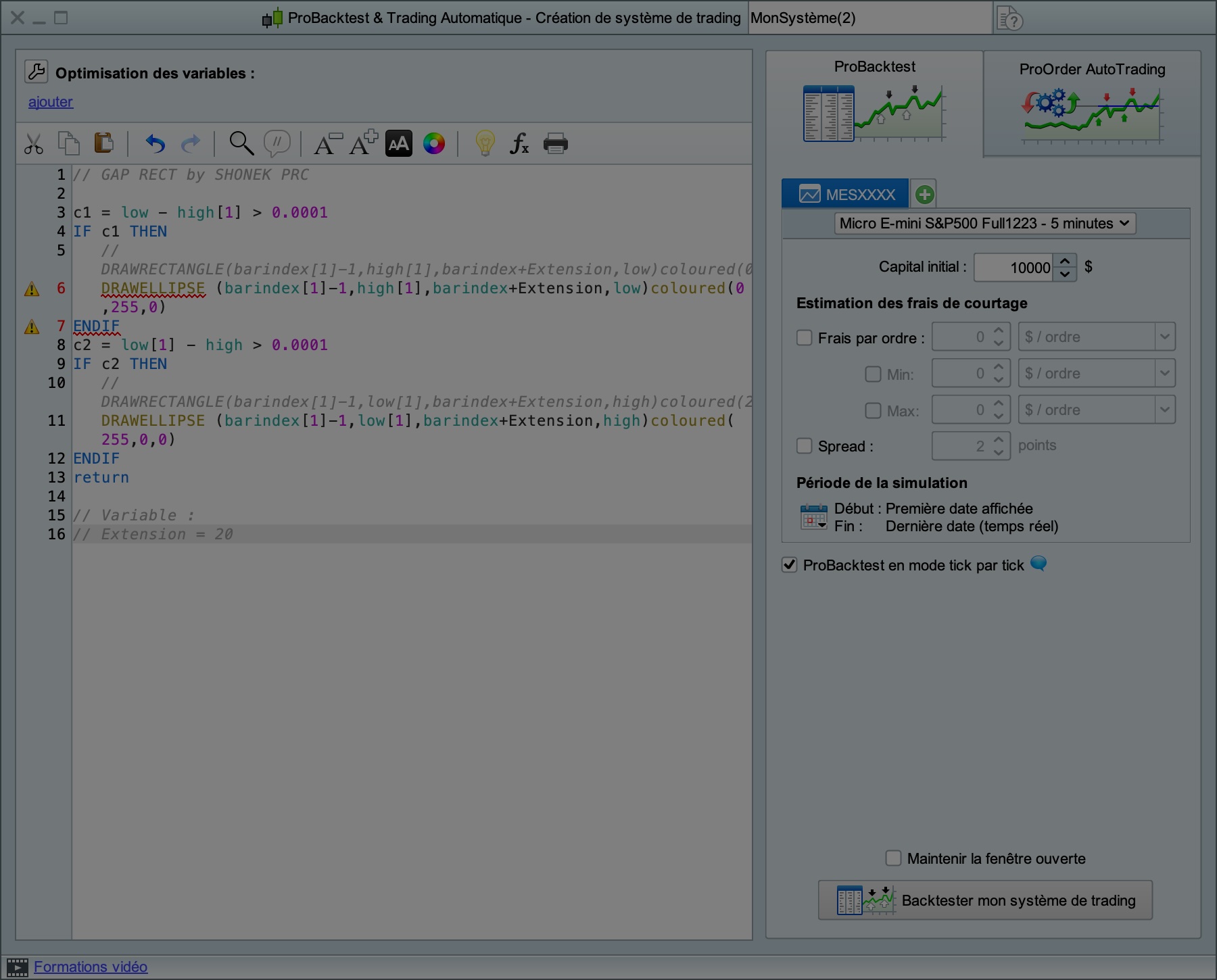Select the MESXXXX instrument tab
Image resolution: width=1217 pixels, height=980 pixels.
click(846, 194)
